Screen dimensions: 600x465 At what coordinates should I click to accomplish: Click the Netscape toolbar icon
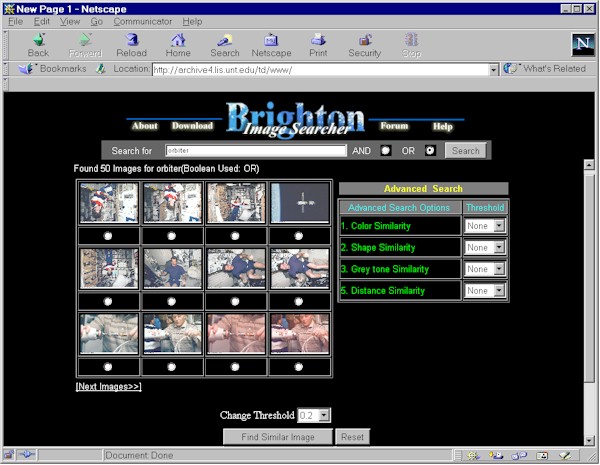(x=271, y=40)
